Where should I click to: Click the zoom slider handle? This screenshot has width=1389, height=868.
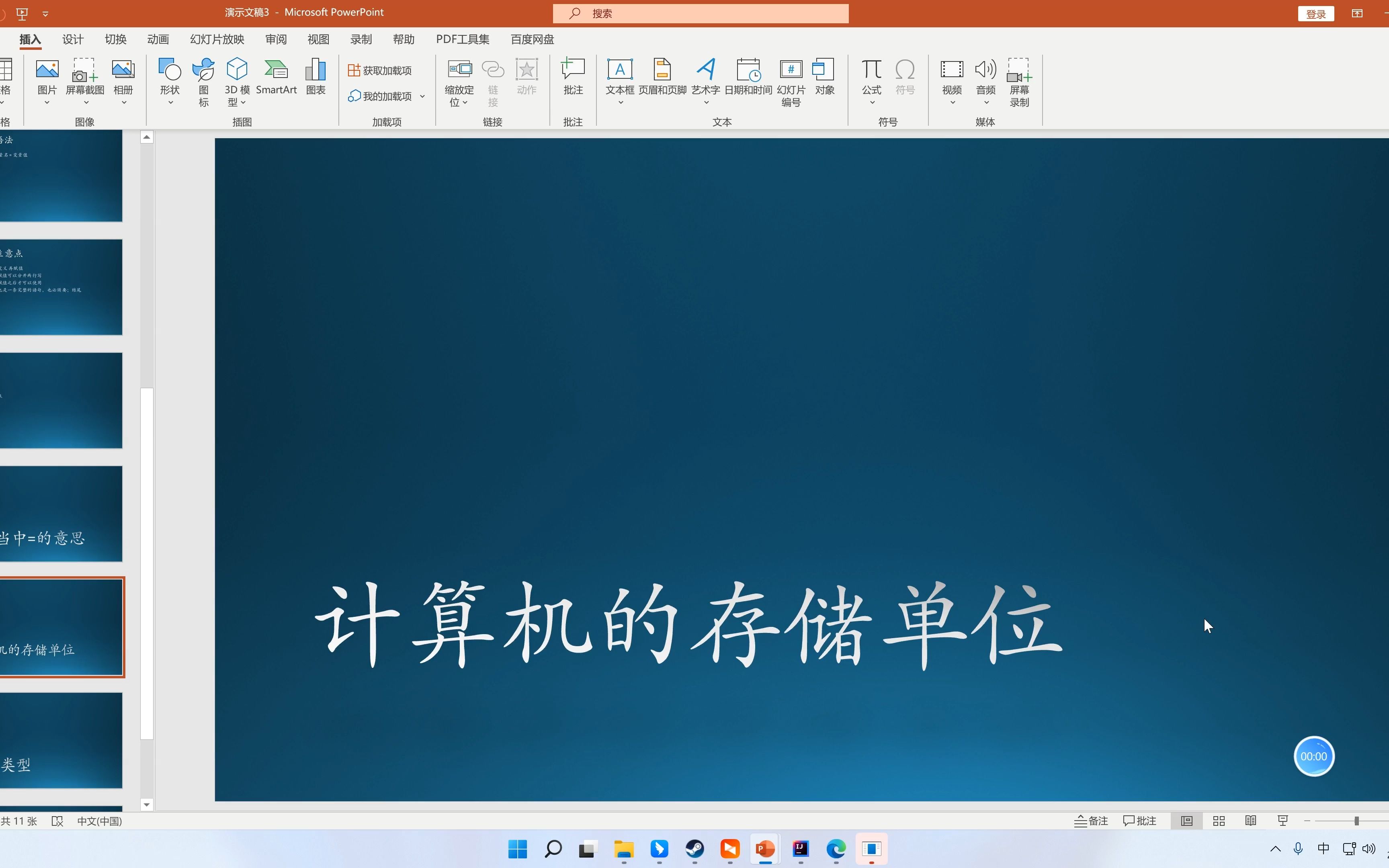(x=1356, y=821)
